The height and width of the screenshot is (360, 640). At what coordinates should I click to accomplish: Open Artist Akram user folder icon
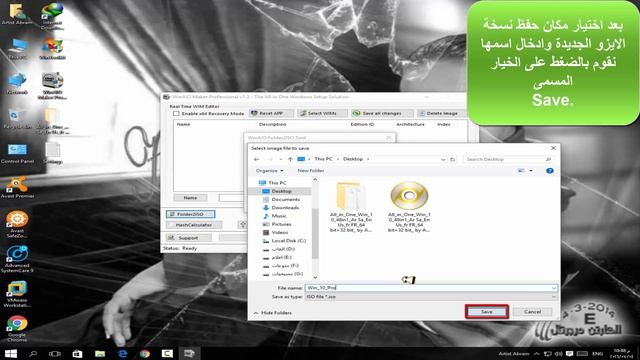pyautogui.click(x=17, y=14)
